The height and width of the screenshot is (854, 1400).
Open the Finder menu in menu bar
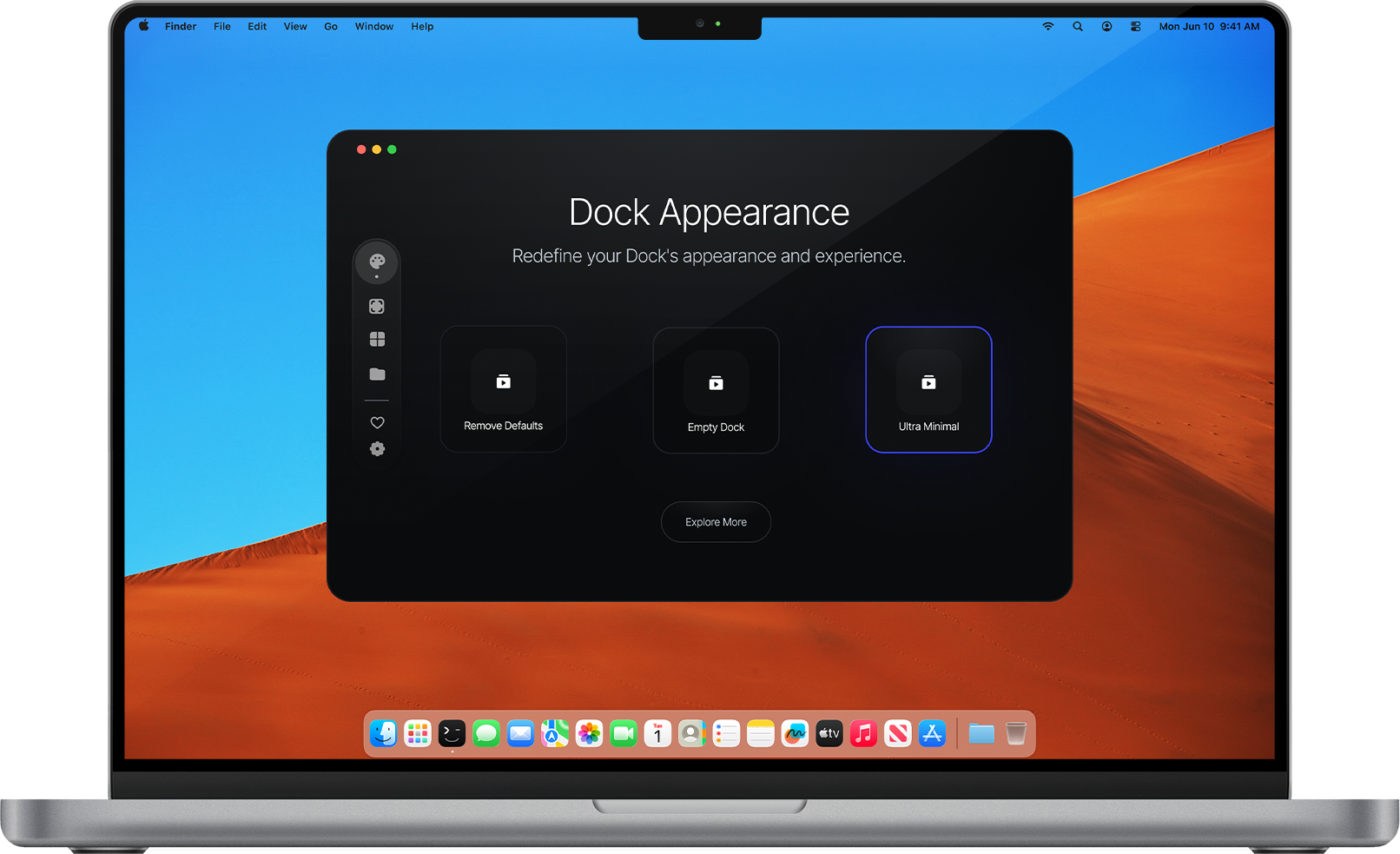181,27
